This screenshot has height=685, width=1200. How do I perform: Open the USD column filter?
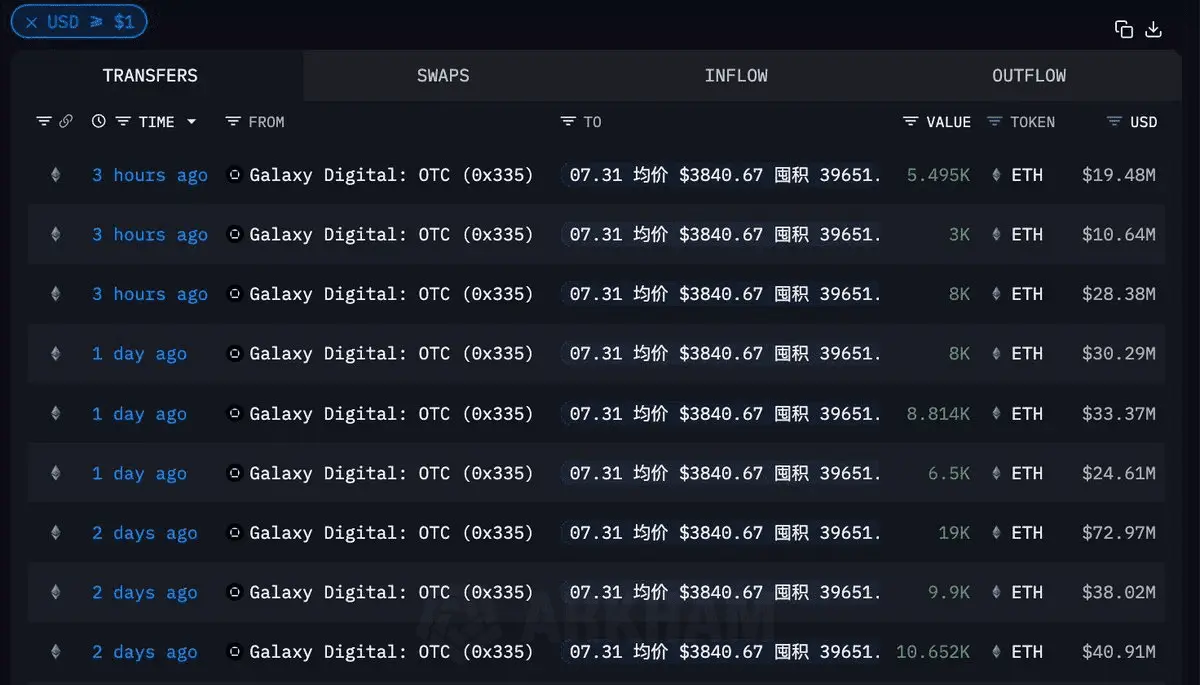coord(1114,122)
